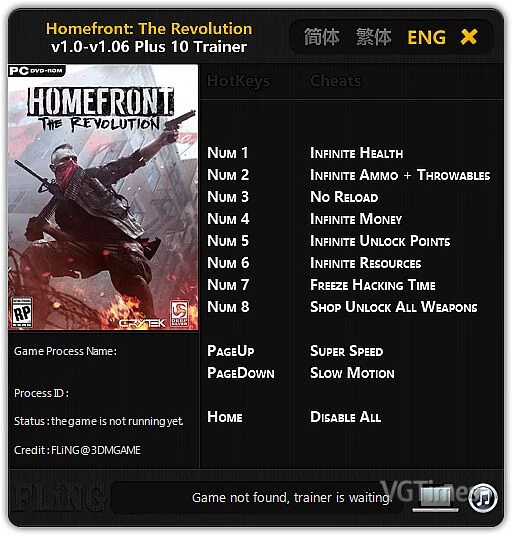Viewport: 512px width, 535px height.
Task: Activate Super Speed option
Action: tap(347, 351)
